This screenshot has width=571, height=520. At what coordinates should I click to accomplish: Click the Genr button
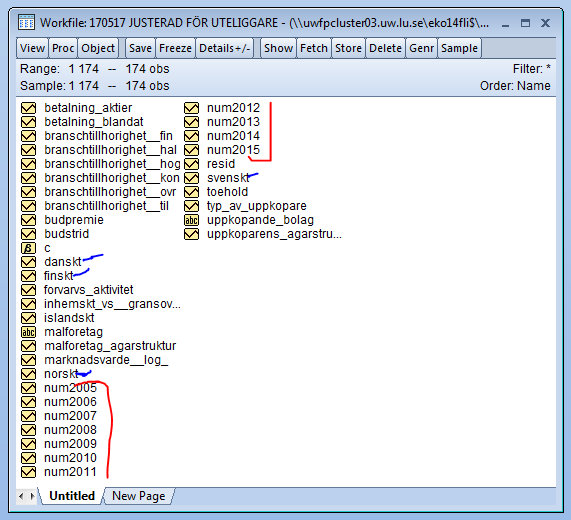click(x=421, y=48)
